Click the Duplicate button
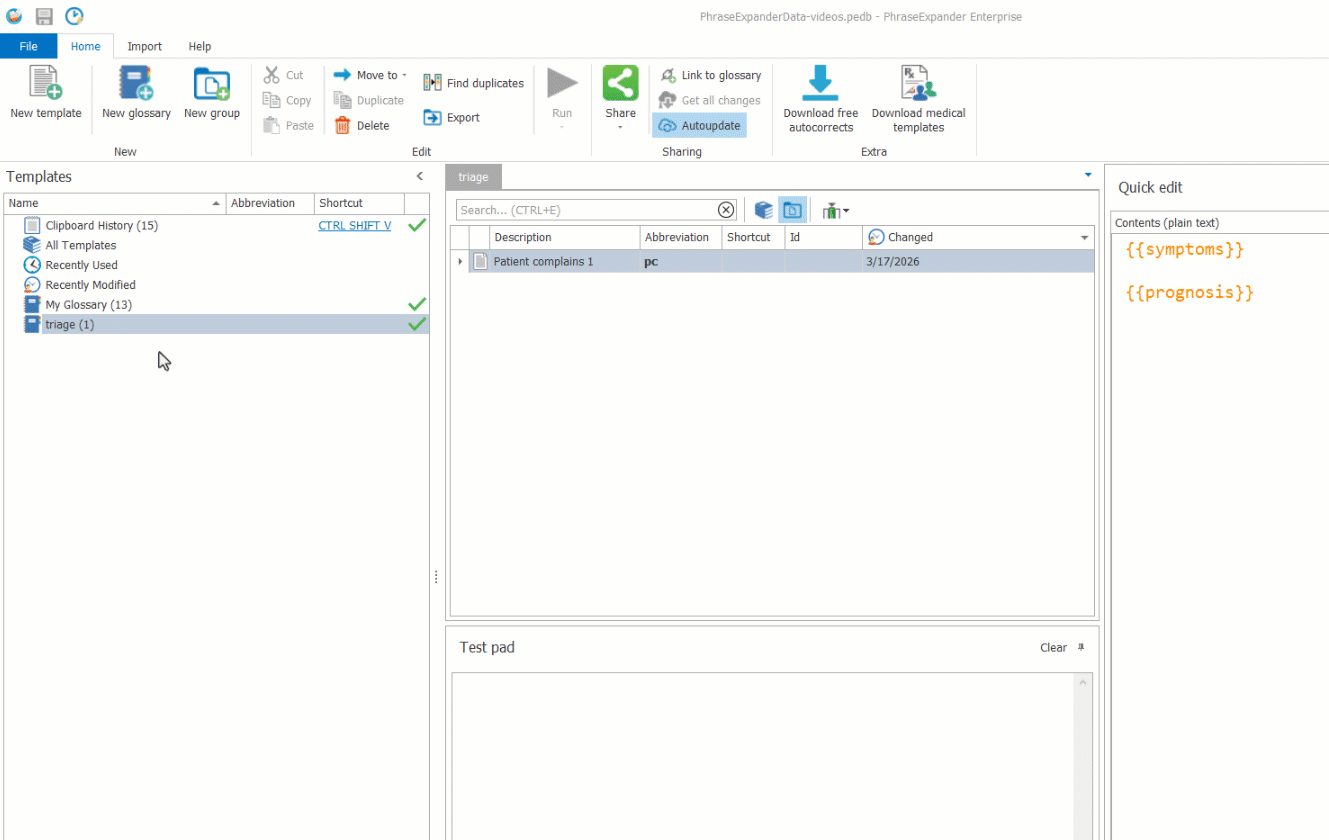The width and height of the screenshot is (1329, 840). click(x=369, y=100)
